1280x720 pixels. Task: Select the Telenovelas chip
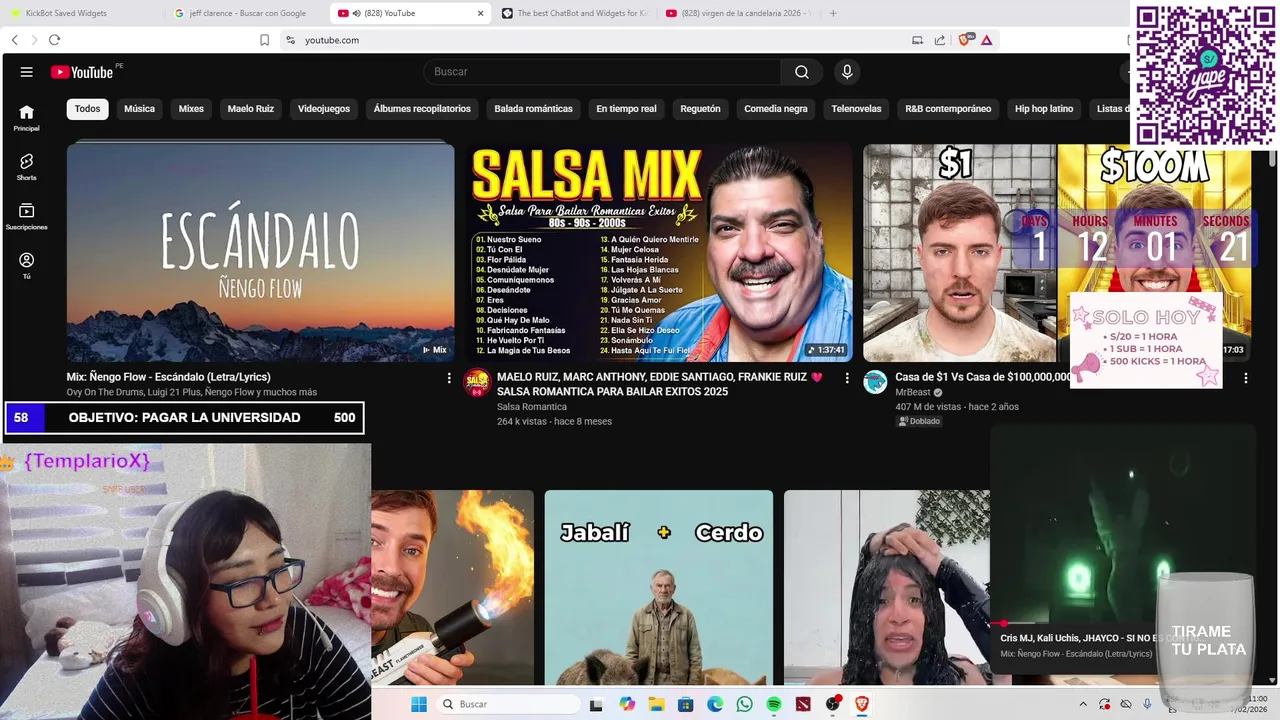856,109
